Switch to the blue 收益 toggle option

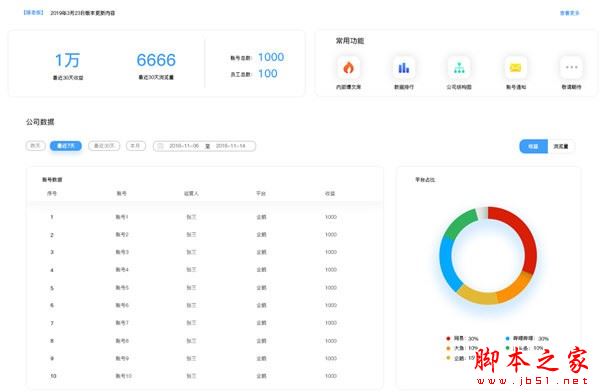pyautogui.click(x=533, y=146)
